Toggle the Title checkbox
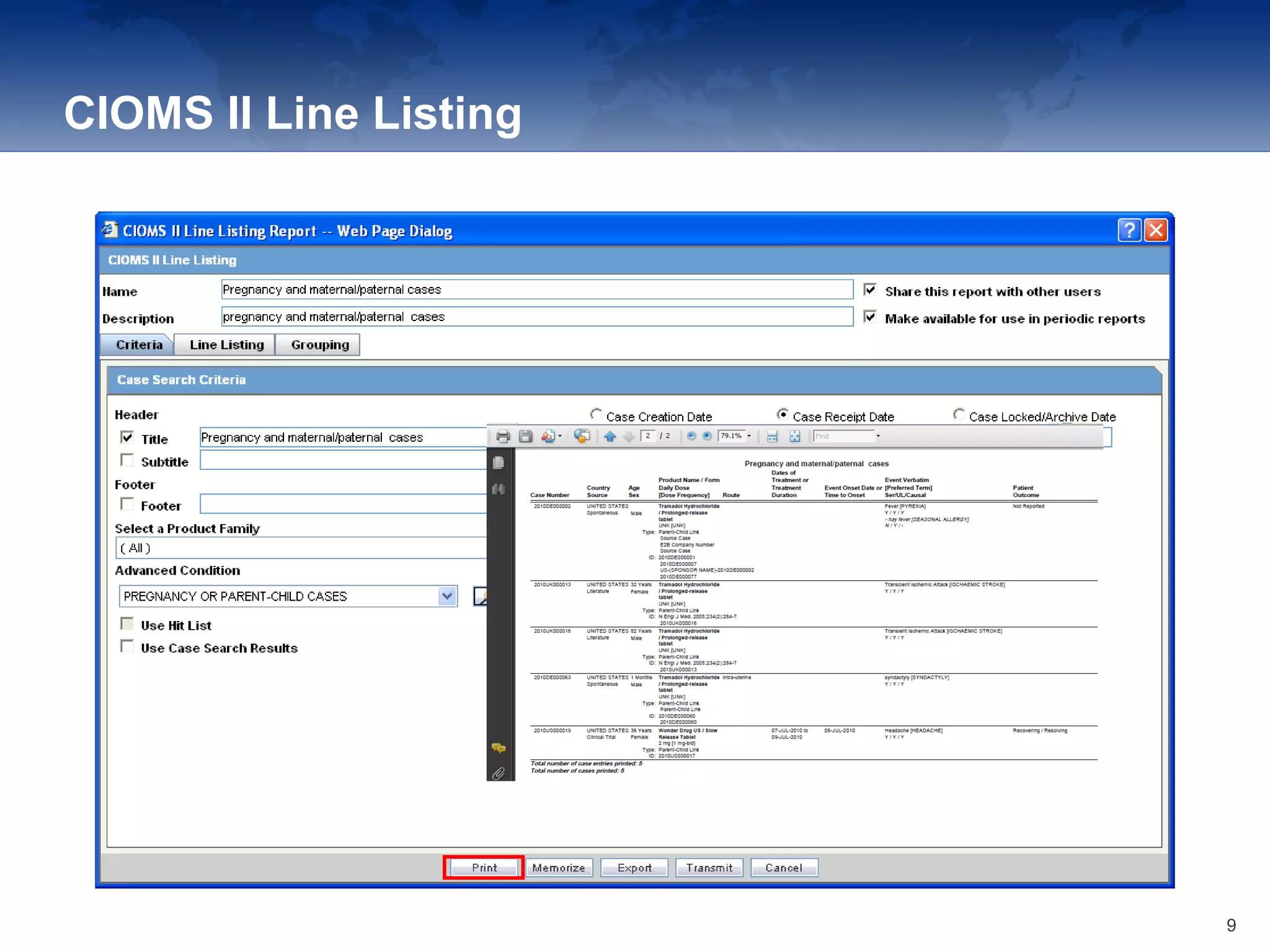This screenshot has width=1270, height=952. pyautogui.click(x=127, y=438)
